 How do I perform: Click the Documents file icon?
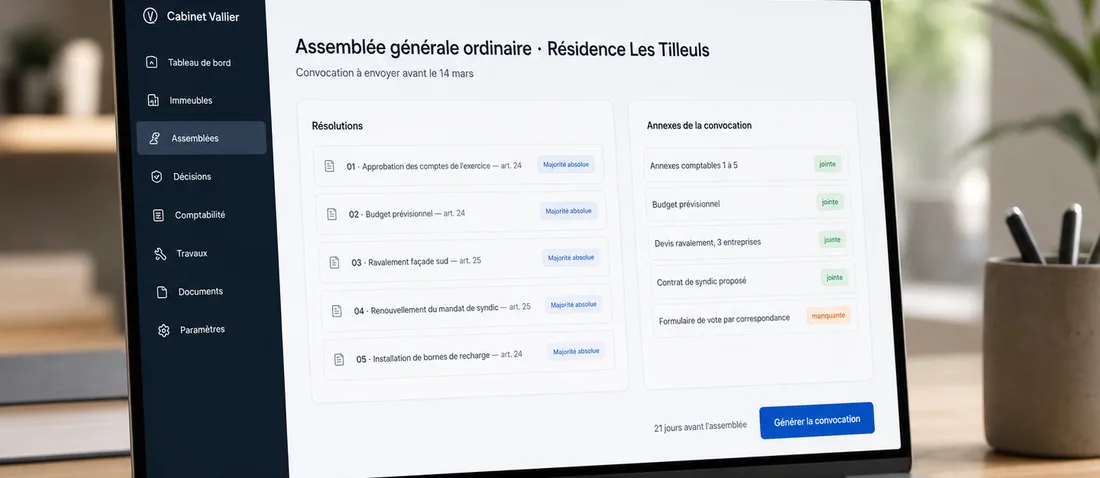click(162, 292)
